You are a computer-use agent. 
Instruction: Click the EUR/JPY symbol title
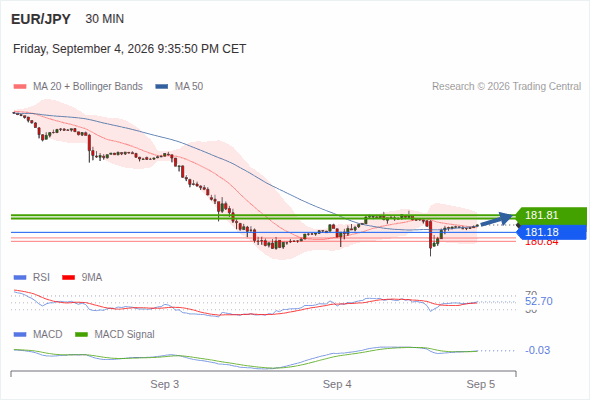[x=41, y=19]
